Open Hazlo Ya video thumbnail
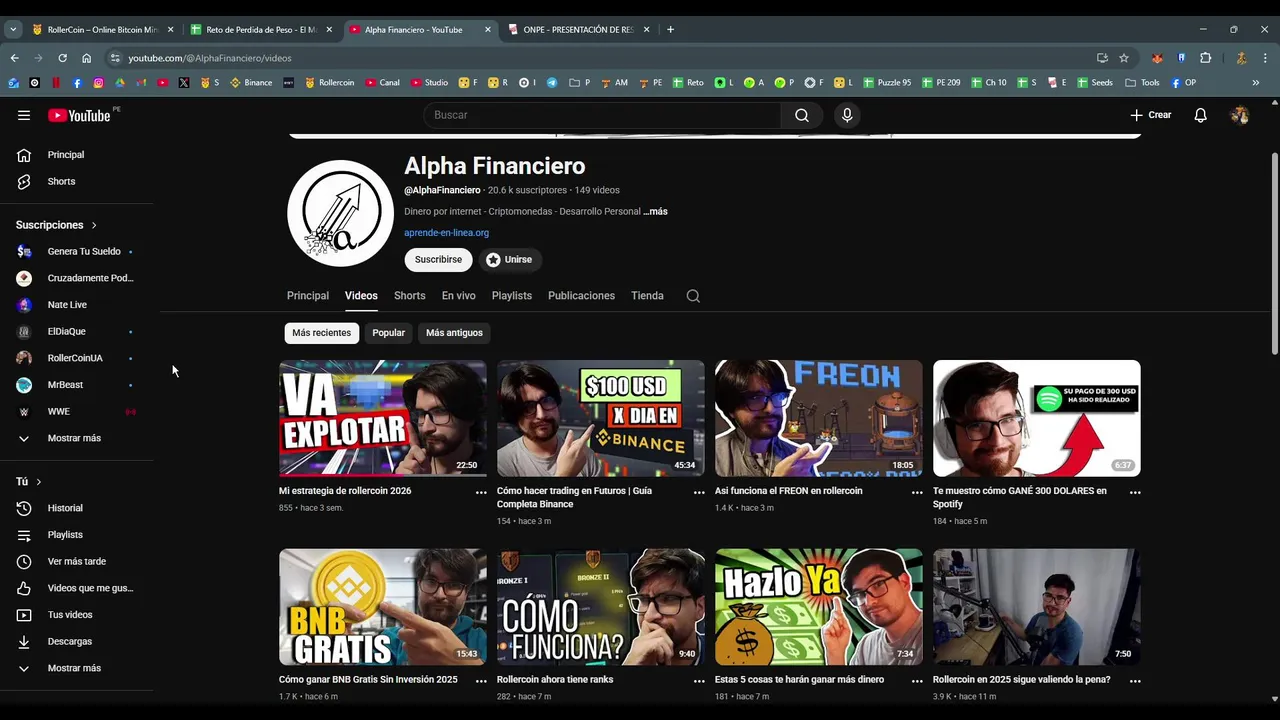 coord(819,607)
